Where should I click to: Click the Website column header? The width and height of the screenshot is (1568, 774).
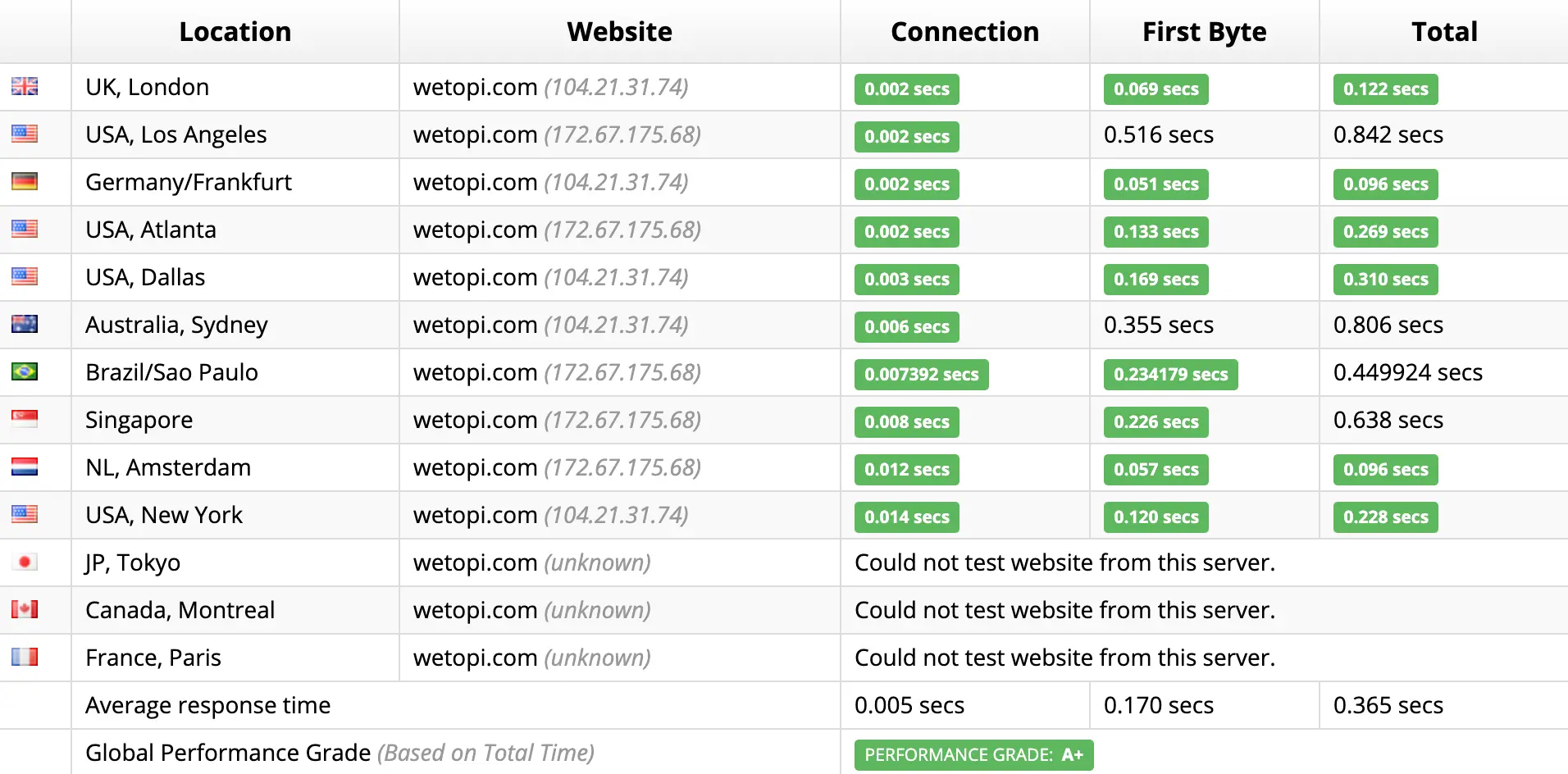(x=620, y=31)
